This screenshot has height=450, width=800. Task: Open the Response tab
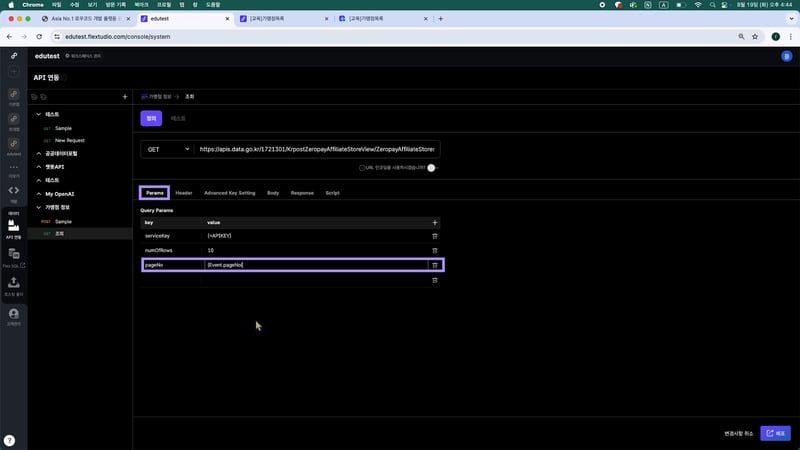pos(302,192)
